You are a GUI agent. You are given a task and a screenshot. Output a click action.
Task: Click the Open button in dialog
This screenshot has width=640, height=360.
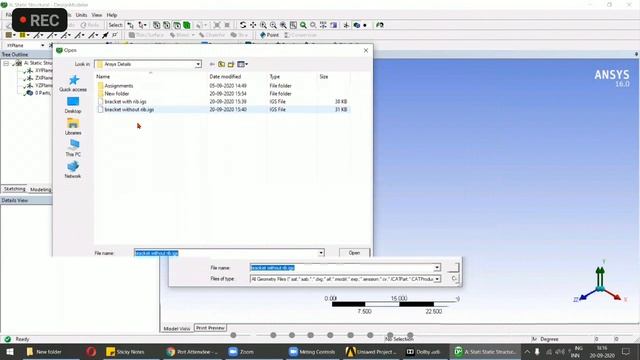click(354, 253)
